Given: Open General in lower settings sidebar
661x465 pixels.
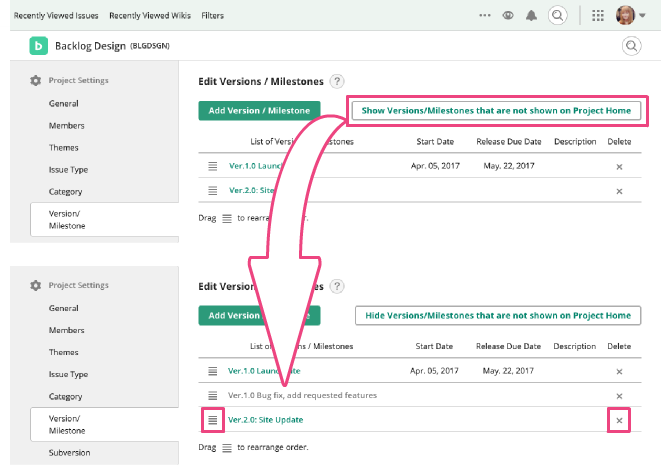Looking at the screenshot, I should (x=64, y=308).
